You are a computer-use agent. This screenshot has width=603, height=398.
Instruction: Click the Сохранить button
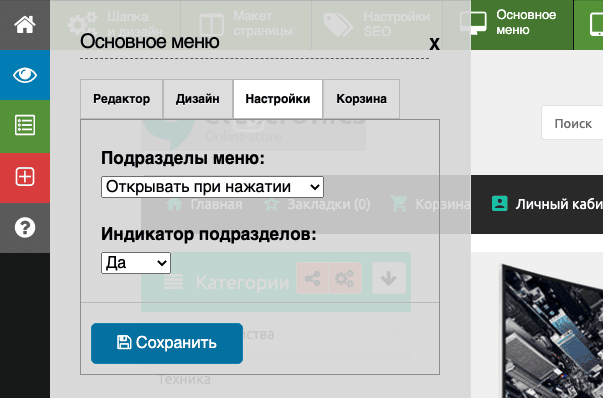pos(167,343)
